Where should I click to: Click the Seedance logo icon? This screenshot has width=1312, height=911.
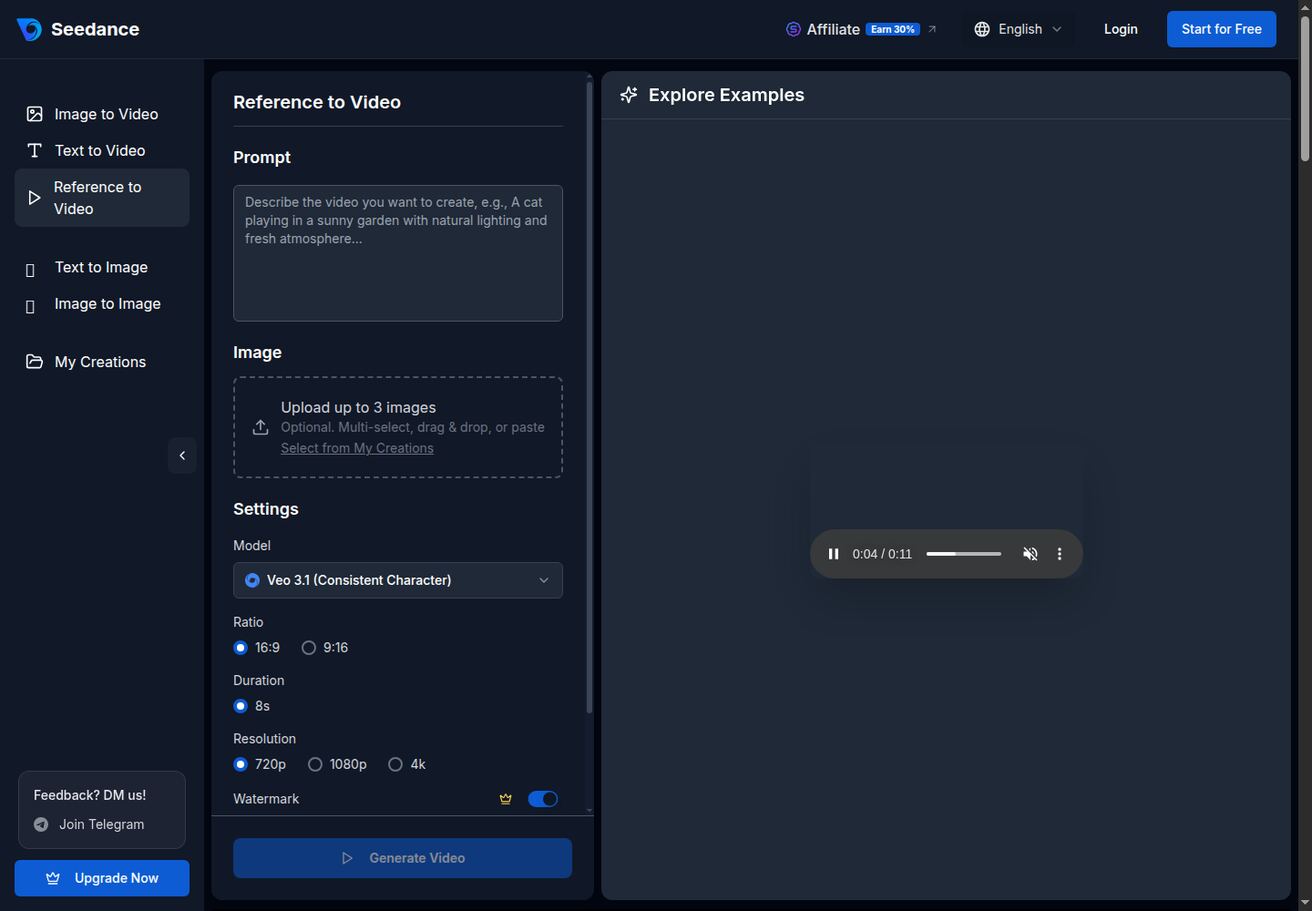point(29,29)
